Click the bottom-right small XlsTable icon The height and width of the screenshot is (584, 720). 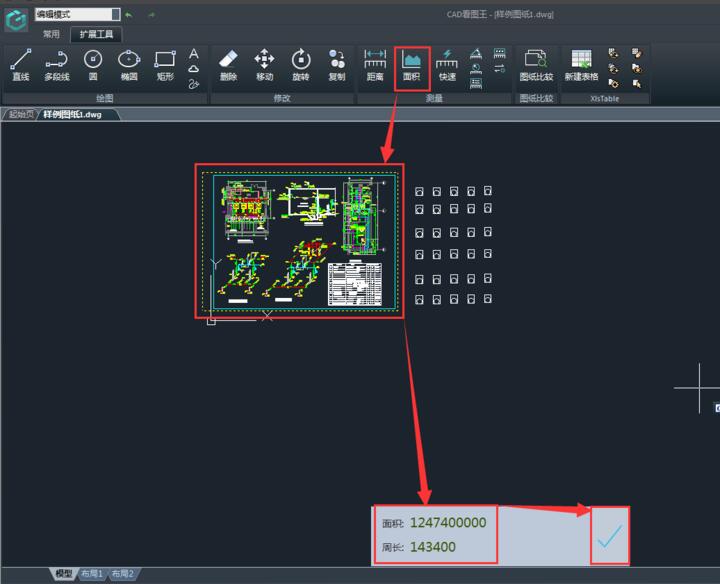pos(636,84)
